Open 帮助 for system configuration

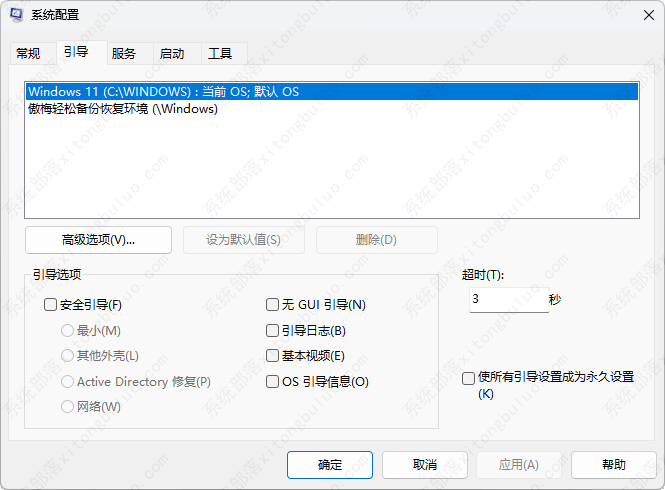614,465
